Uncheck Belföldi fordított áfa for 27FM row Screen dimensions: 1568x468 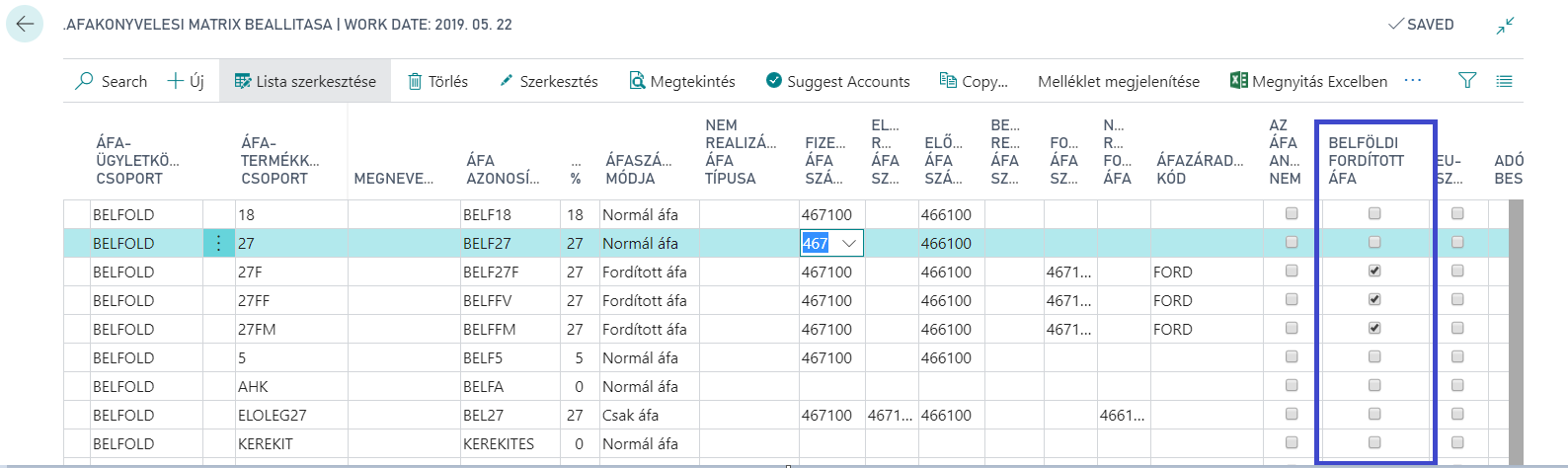coord(1374,328)
